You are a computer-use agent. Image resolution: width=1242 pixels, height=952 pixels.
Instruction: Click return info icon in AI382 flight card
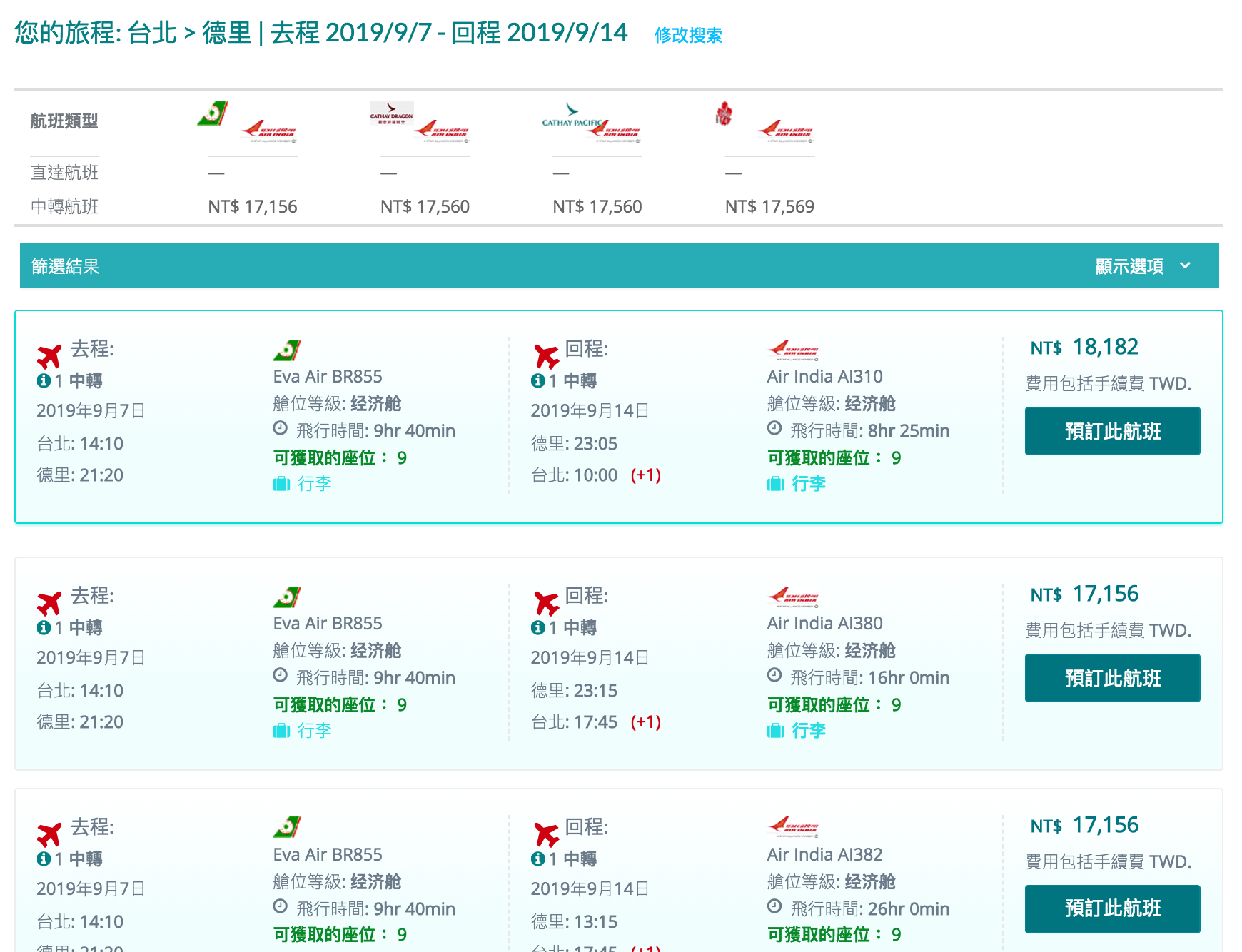tap(538, 859)
